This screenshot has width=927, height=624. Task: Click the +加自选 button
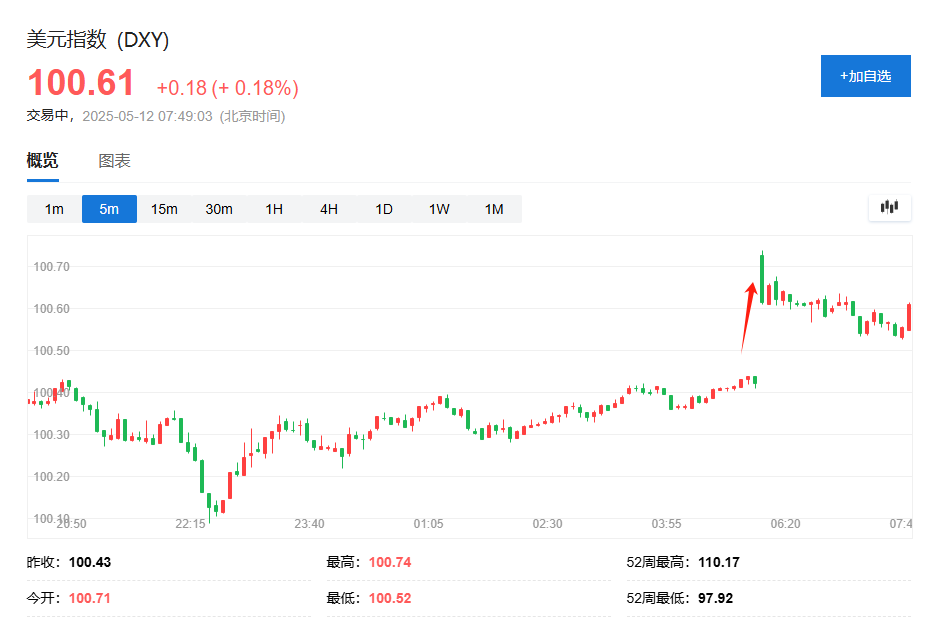[865, 76]
